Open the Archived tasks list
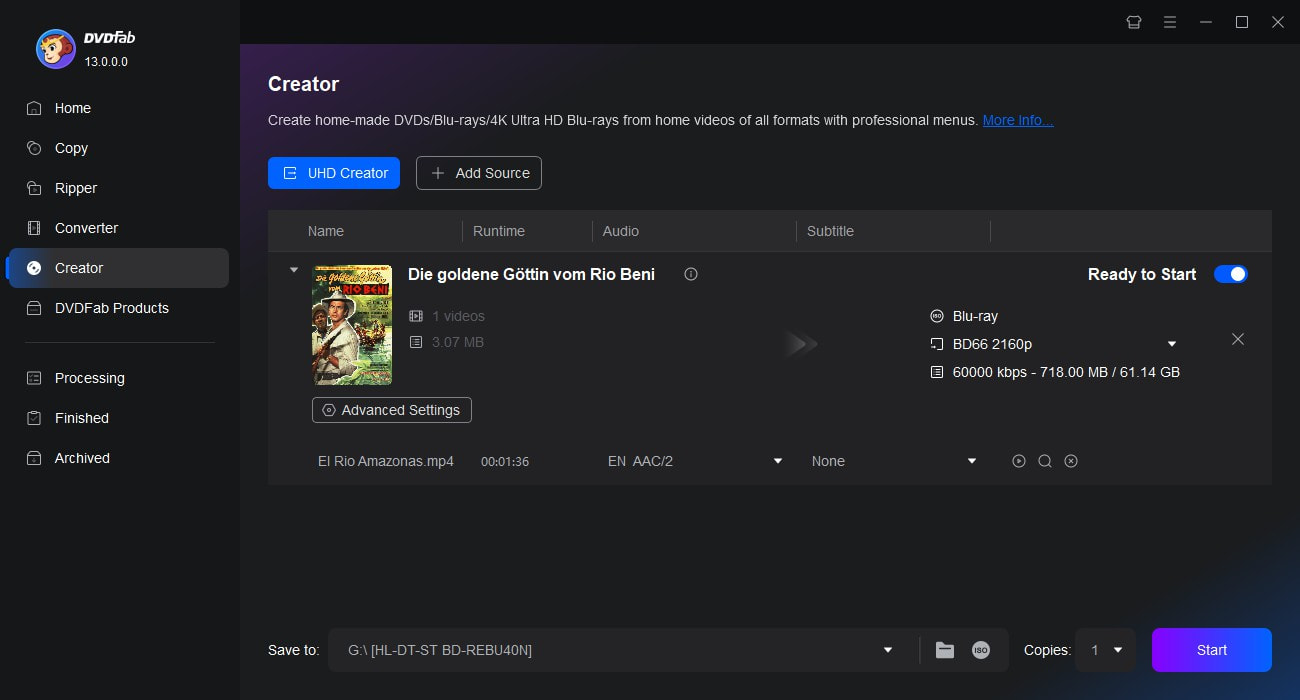 [x=81, y=458]
